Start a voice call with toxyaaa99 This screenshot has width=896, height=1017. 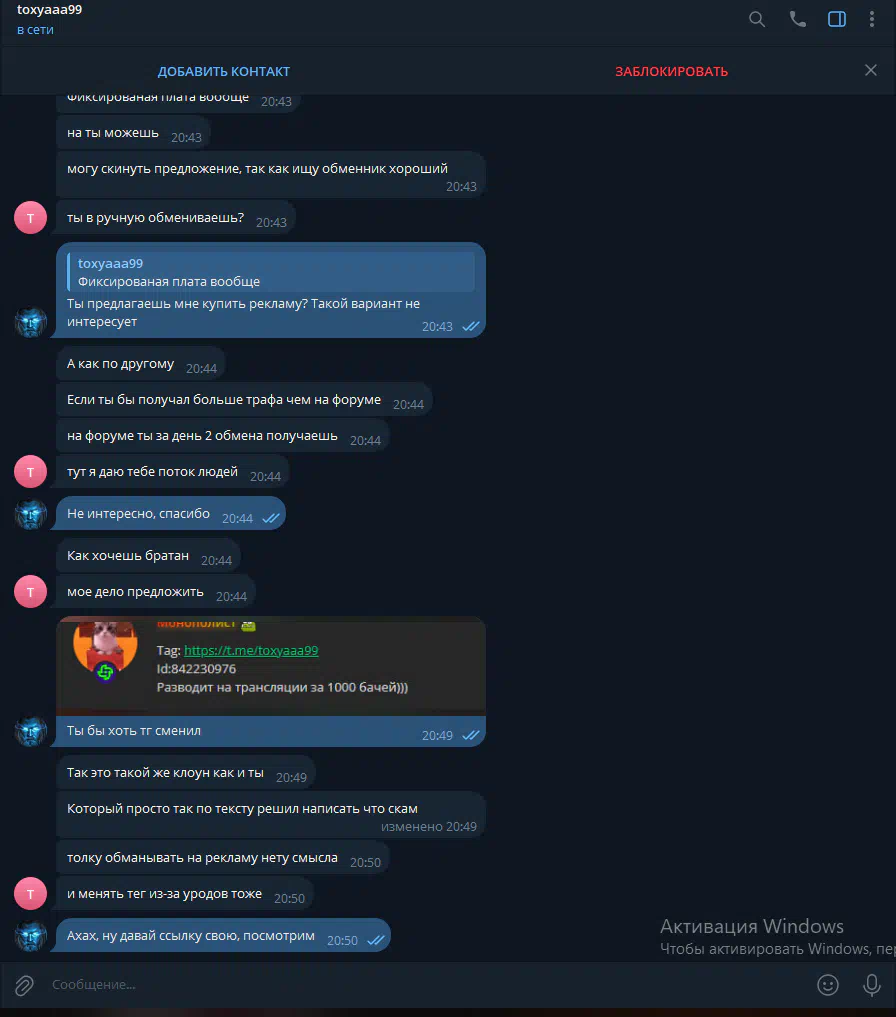pos(797,19)
